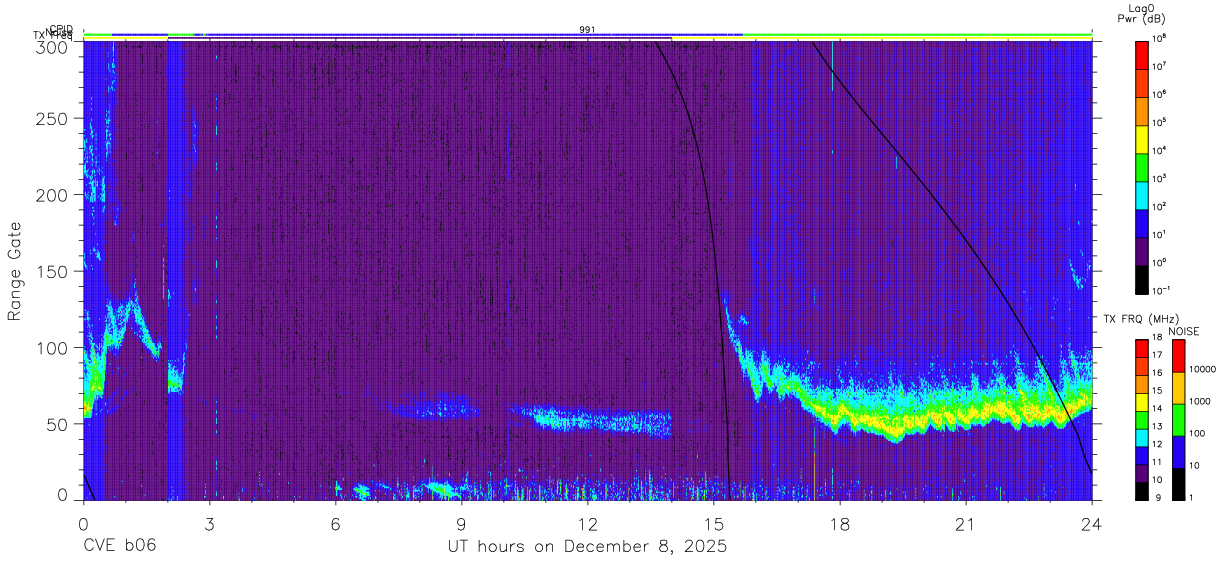Click the cyan segment of TX FRQ colorbar
Viewport: 1228px width, 567px height.
(1142, 438)
